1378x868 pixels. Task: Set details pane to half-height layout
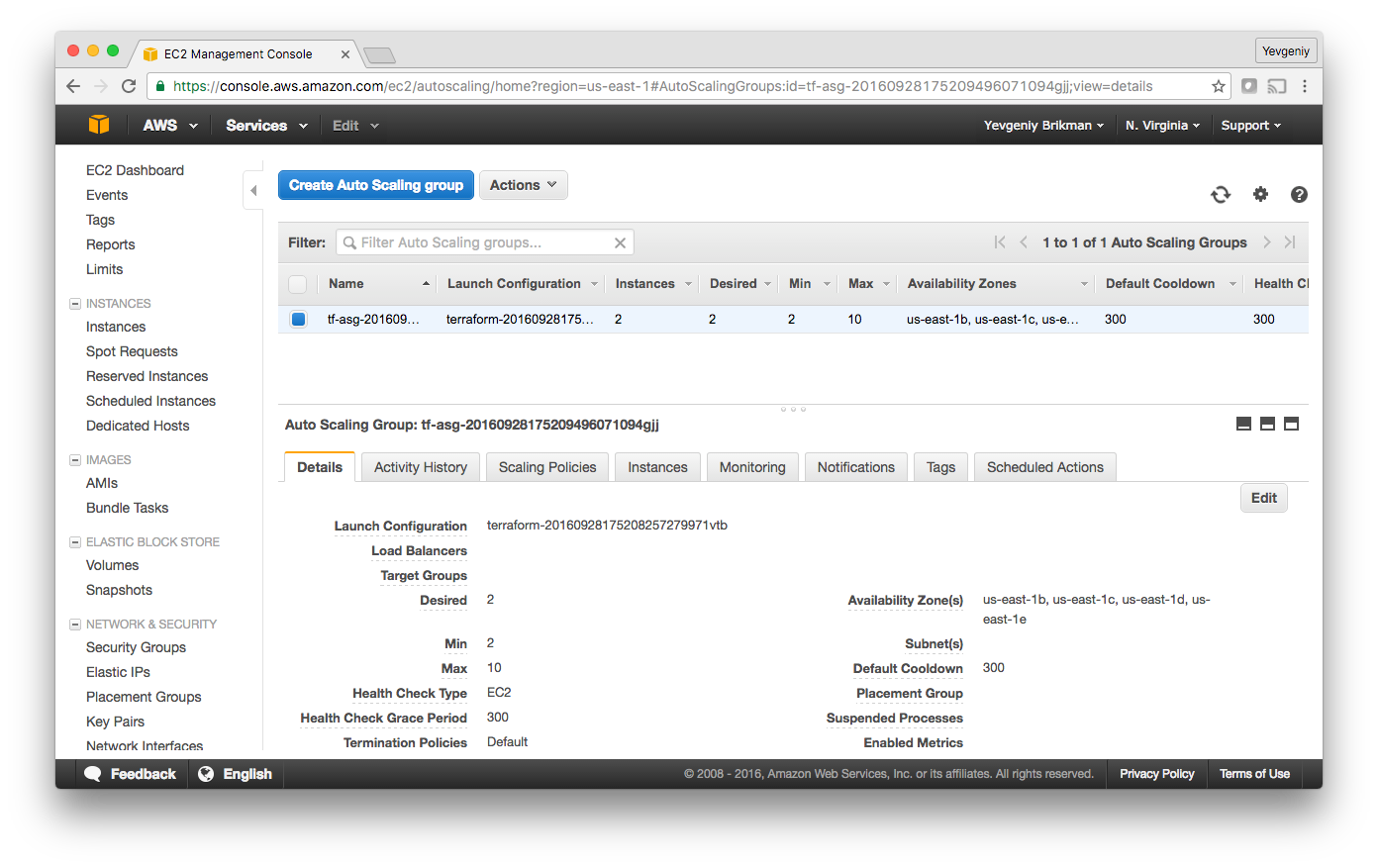pyautogui.click(x=1267, y=424)
